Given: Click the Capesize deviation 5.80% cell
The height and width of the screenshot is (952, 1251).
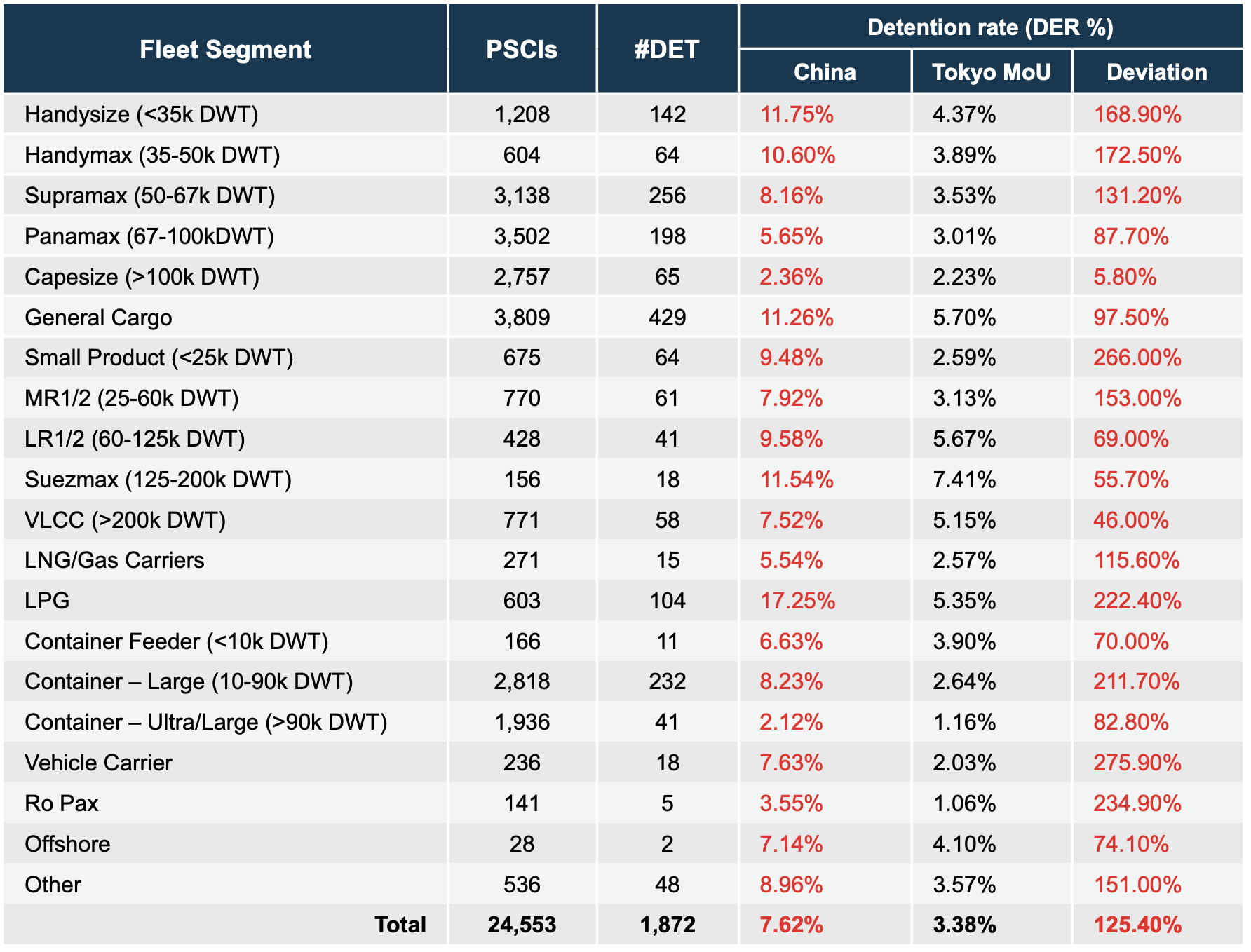Looking at the screenshot, I should coord(1125,277).
